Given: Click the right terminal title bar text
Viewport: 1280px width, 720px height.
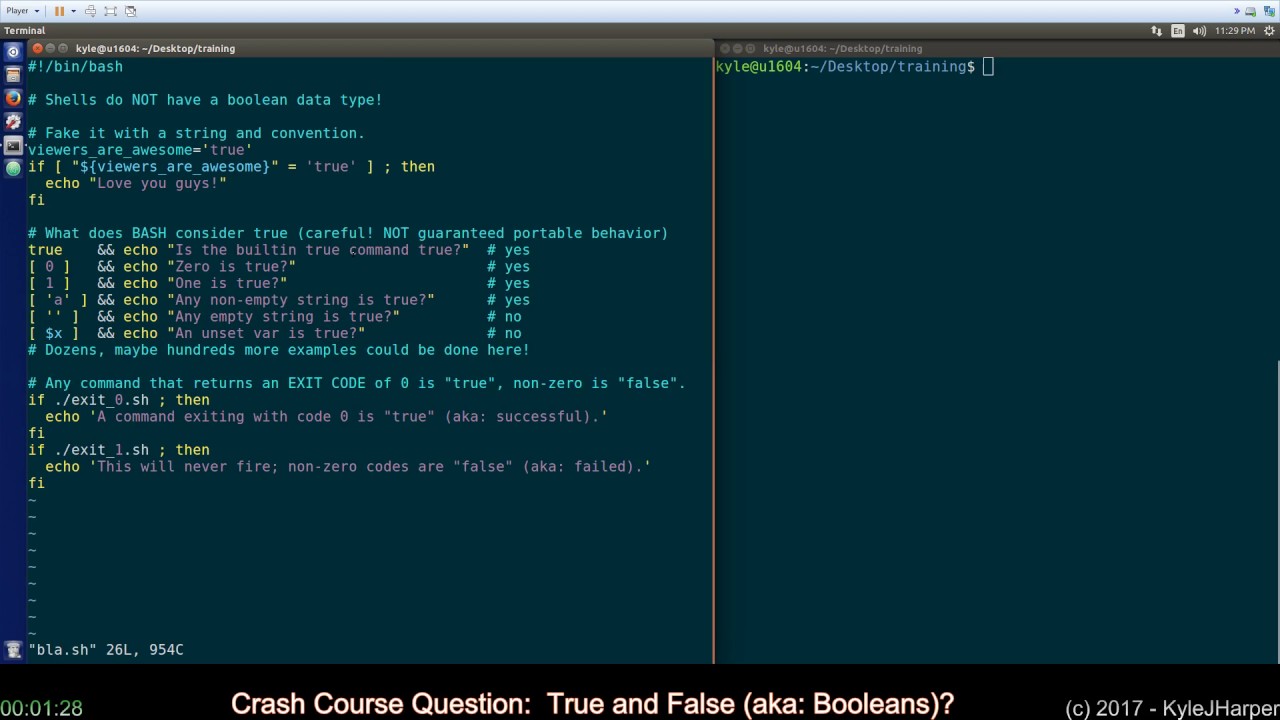Looking at the screenshot, I should coord(842,48).
